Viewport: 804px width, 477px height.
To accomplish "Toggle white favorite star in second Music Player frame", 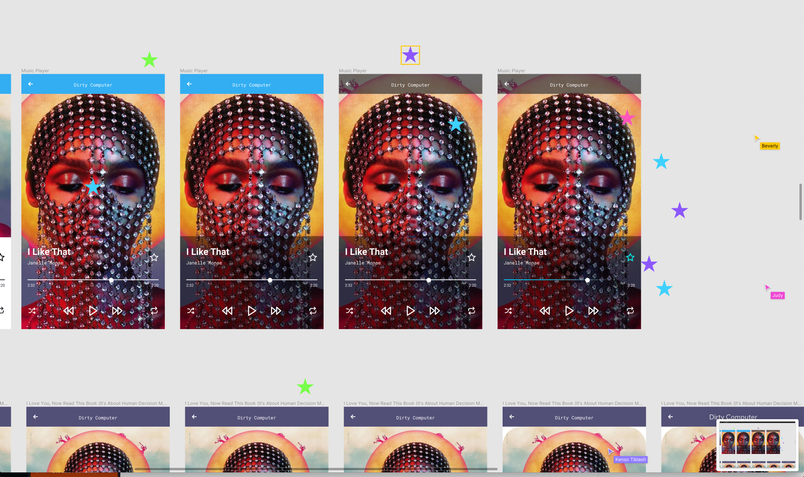I will pyautogui.click(x=313, y=257).
